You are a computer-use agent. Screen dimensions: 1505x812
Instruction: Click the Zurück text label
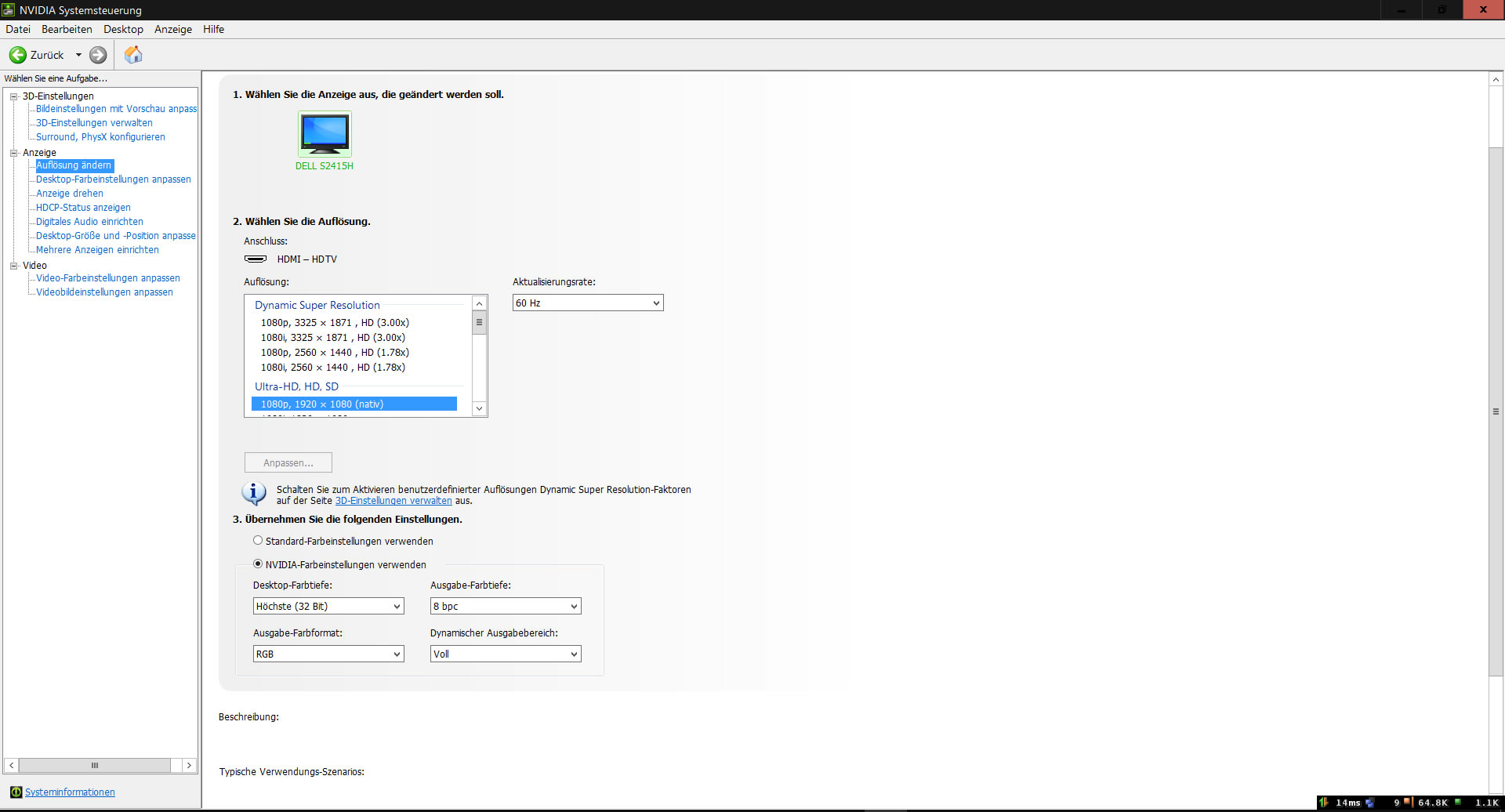(47, 55)
